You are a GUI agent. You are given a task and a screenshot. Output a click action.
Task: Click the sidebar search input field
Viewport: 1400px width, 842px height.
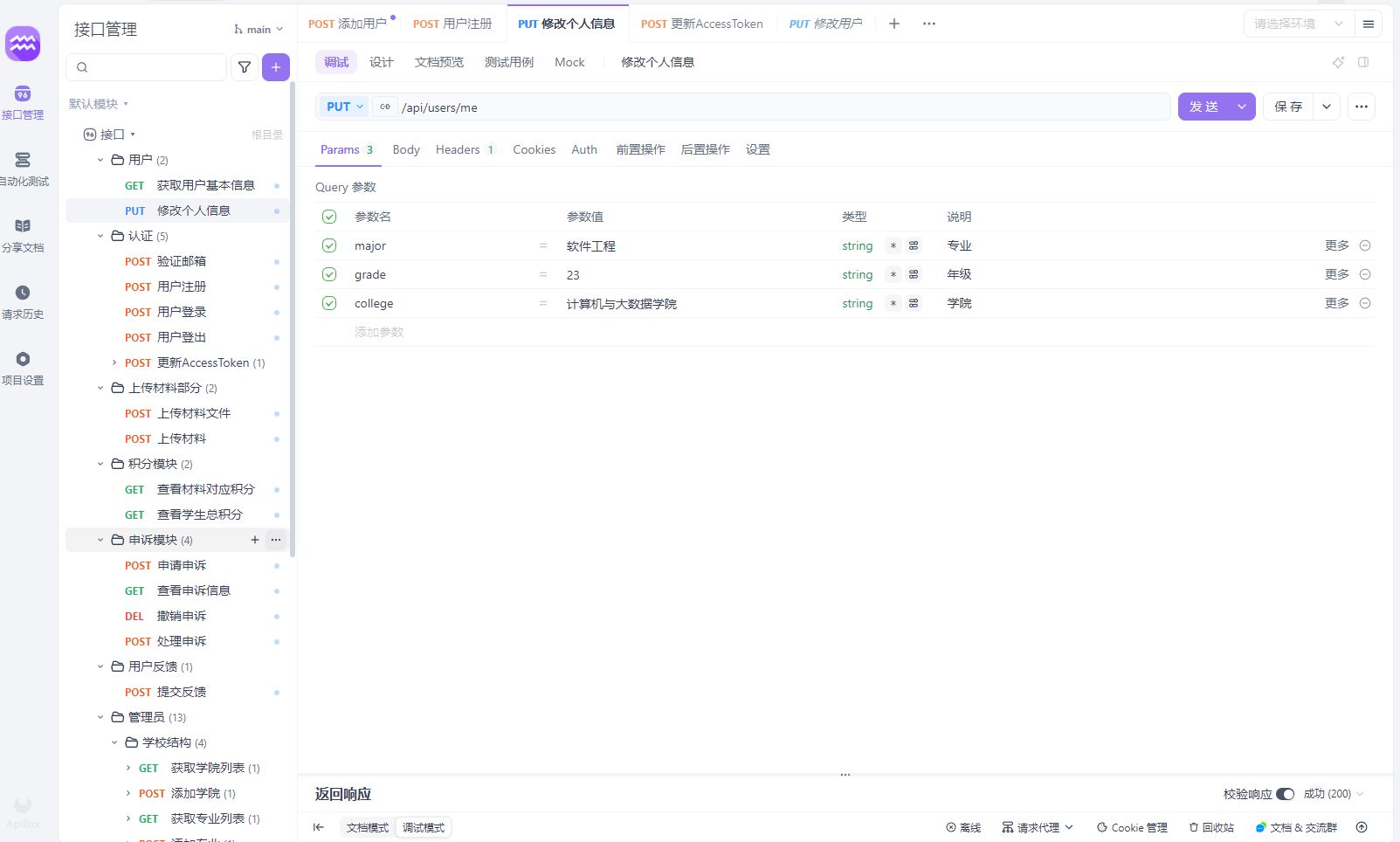click(147, 67)
